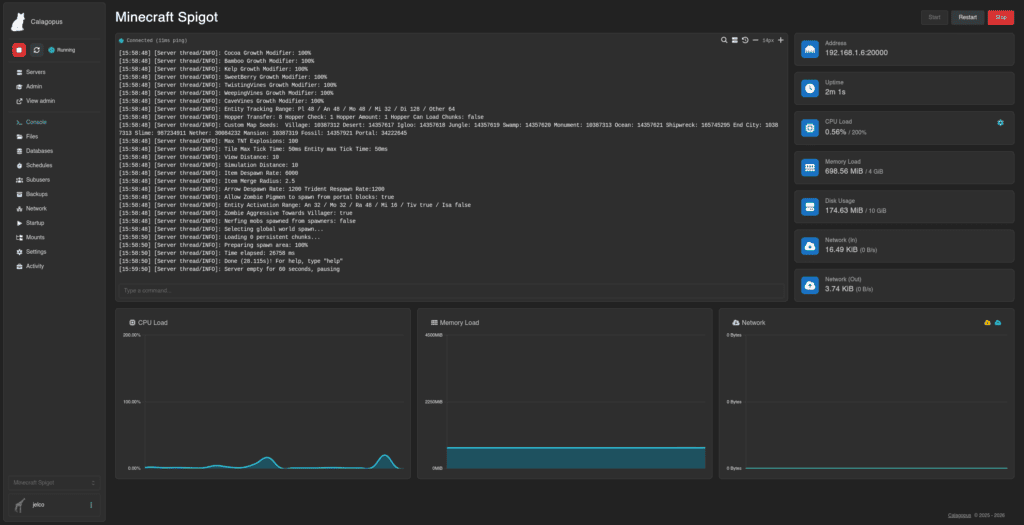Image resolution: width=1024 pixels, height=525 pixels.
Task: Click the Address card ethernet icon
Action: 810,50
